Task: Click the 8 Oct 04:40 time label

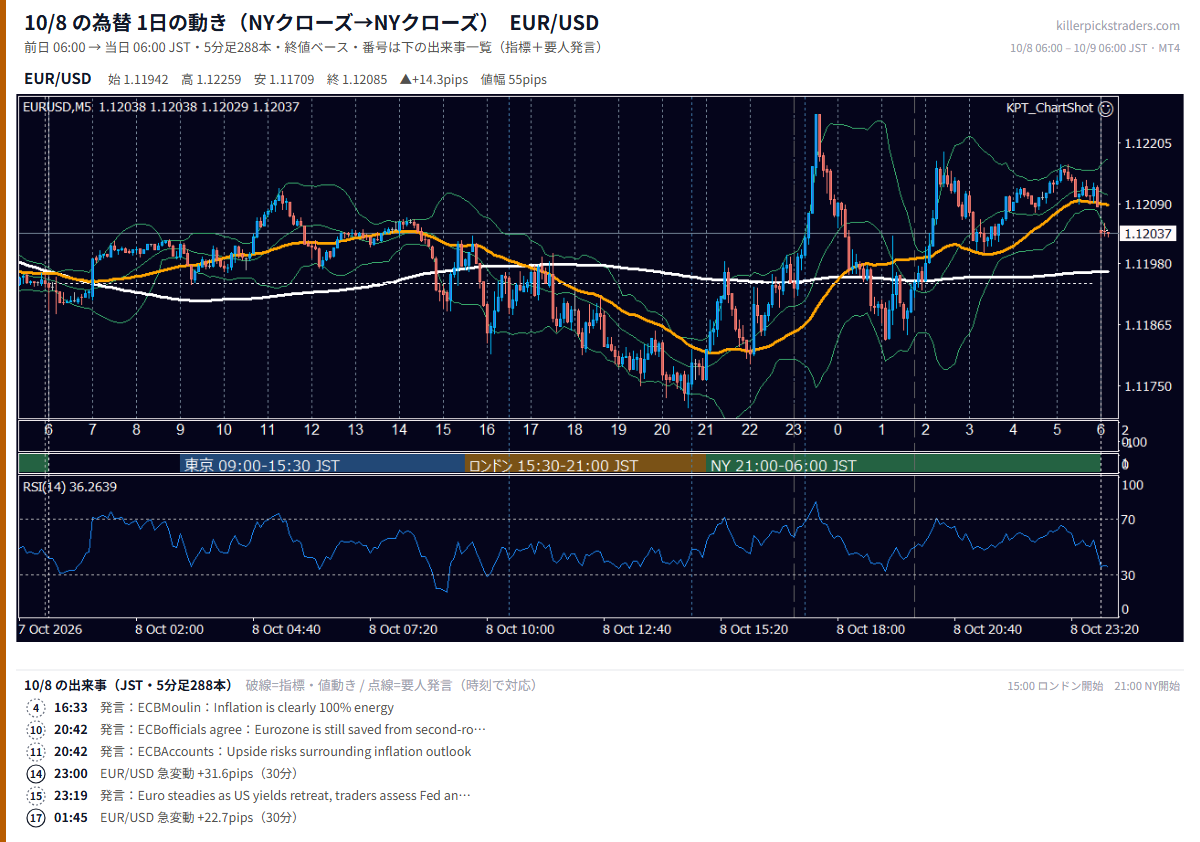Action: coord(286,629)
